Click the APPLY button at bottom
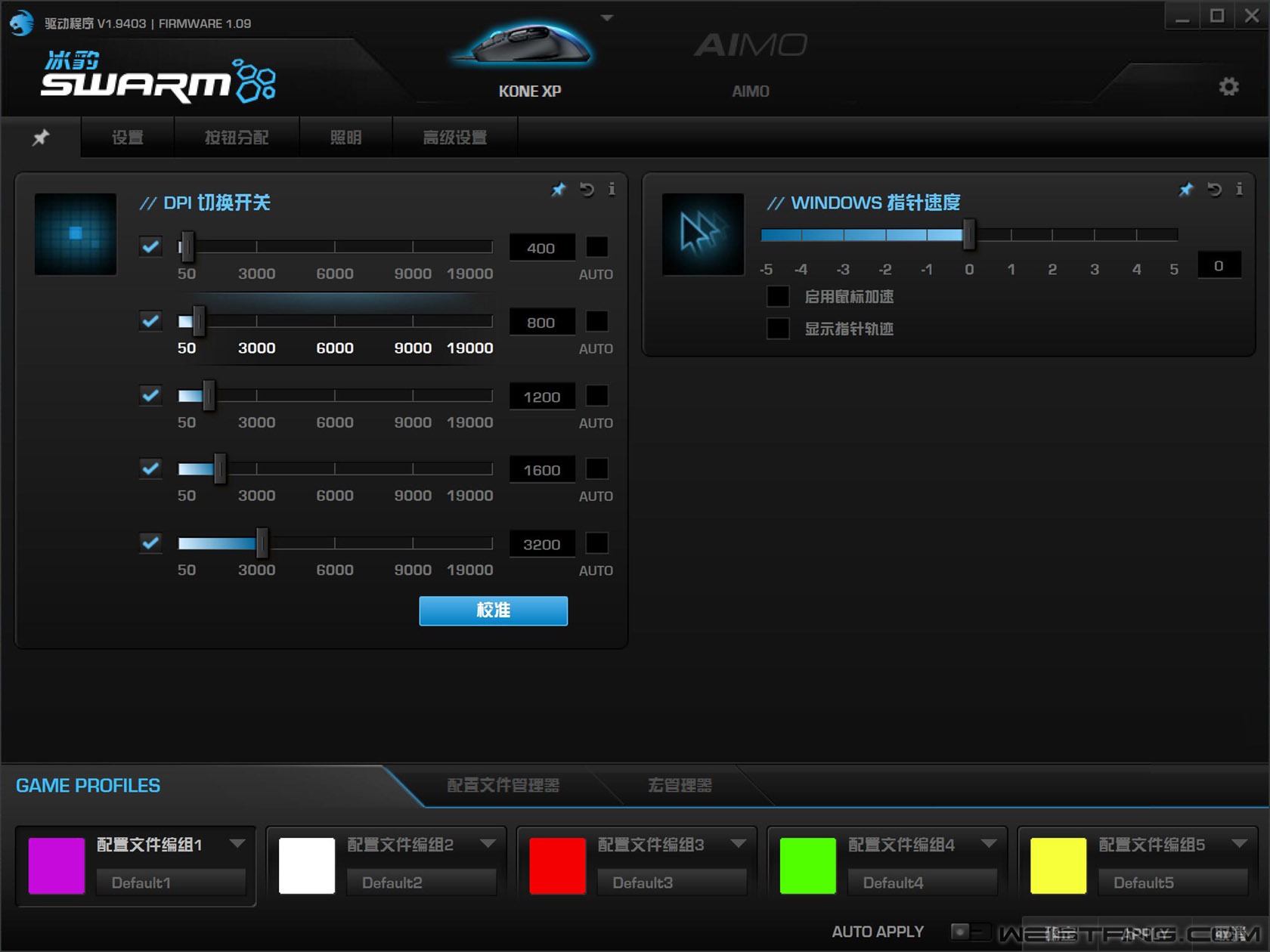The width and height of the screenshot is (1270, 952). point(1146,934)
